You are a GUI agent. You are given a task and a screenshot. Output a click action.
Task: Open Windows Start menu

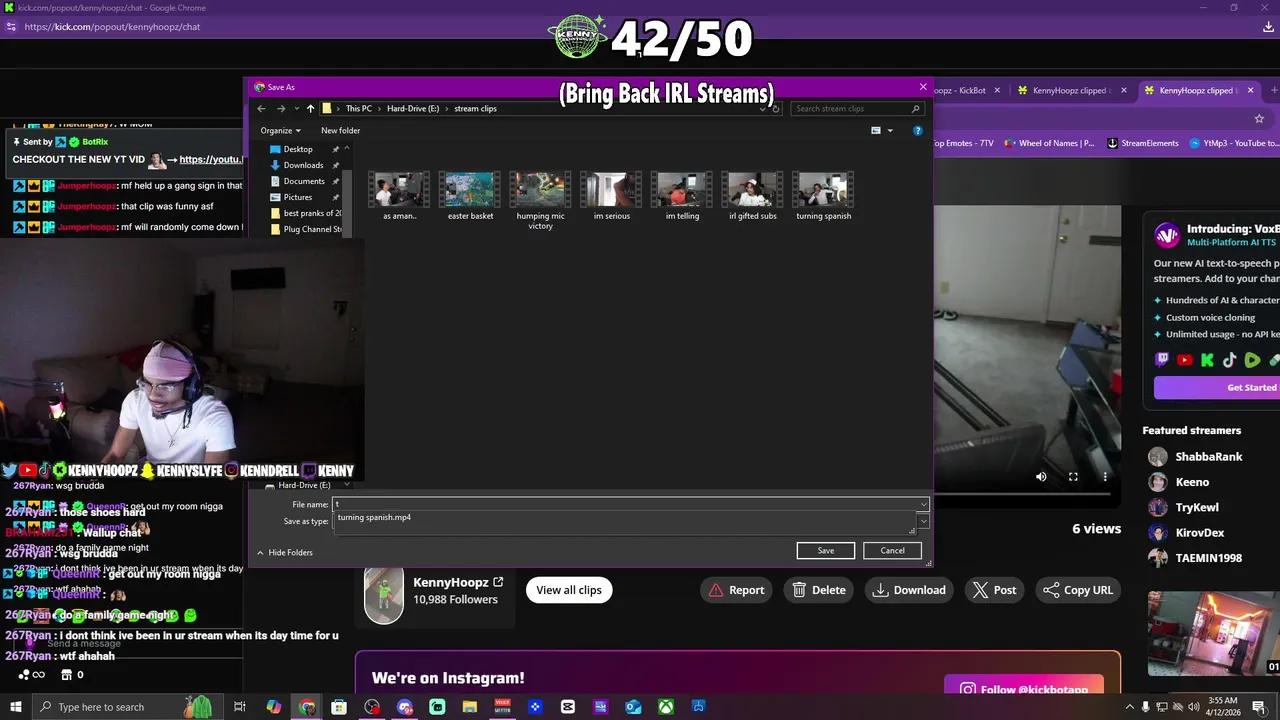click(15, 707)
